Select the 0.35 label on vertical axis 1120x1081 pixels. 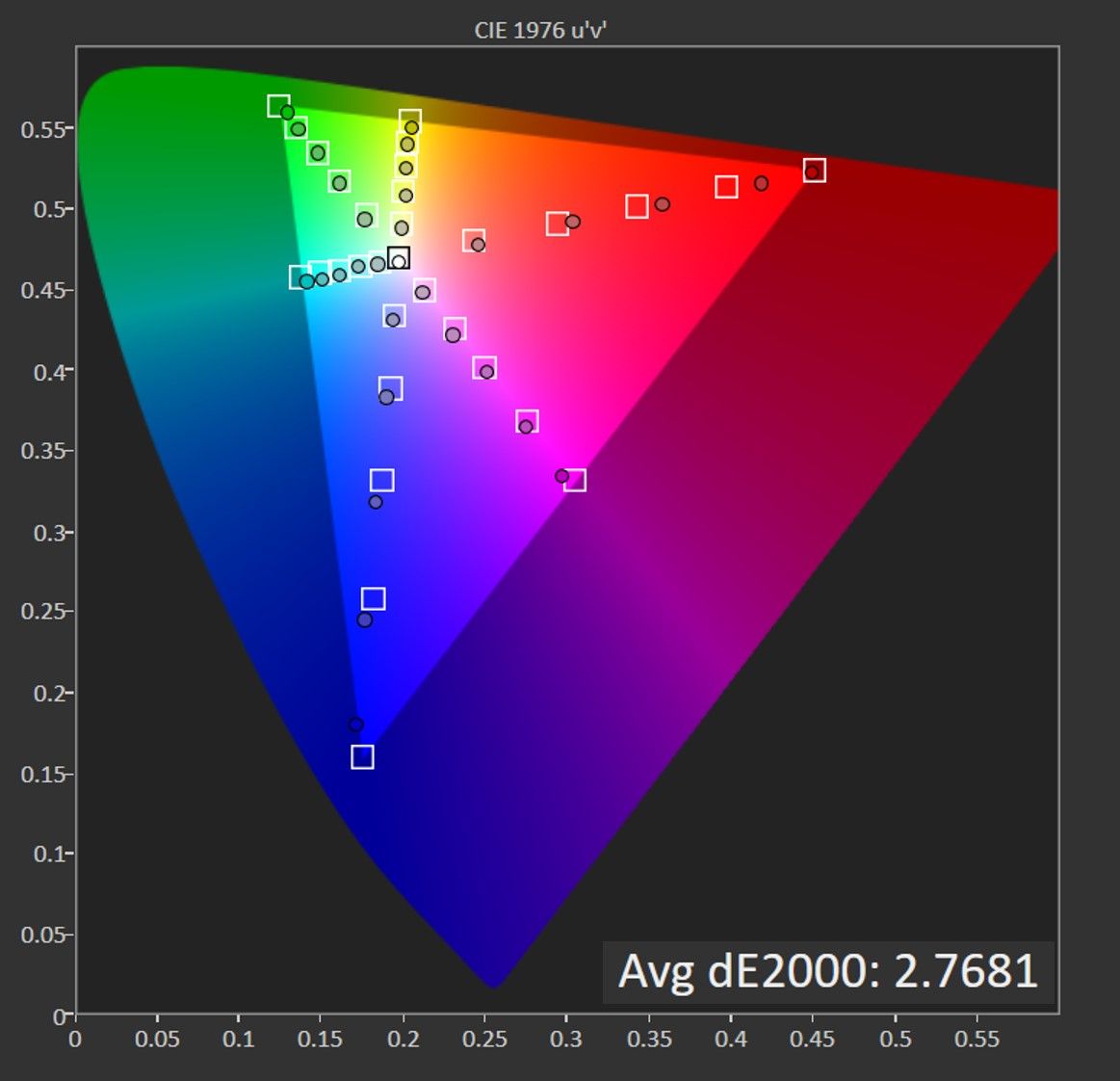point(45,451)
